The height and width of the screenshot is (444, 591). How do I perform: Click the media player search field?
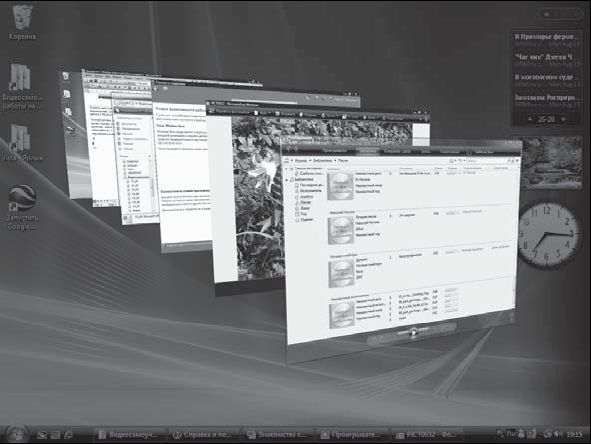pos(487,161)
